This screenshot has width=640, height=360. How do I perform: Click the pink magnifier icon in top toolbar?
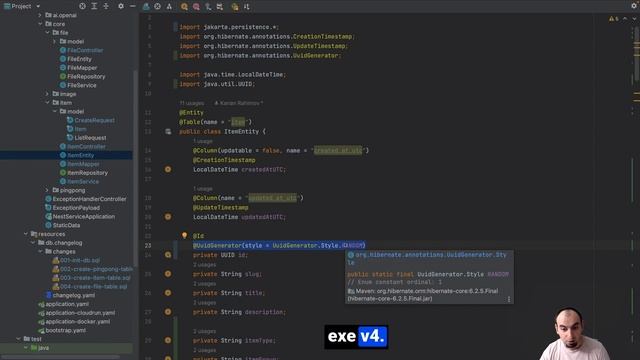click(x=196, y=7)
